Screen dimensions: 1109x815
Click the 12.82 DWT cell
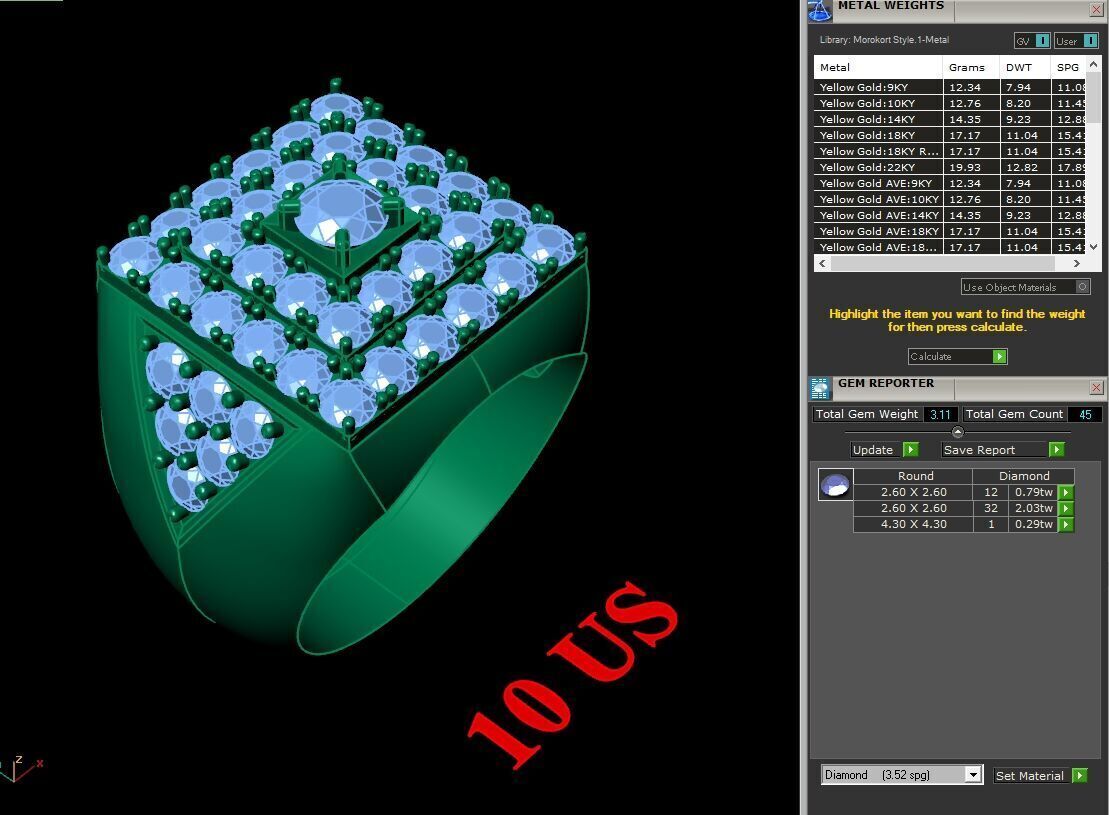(x=1025, y=167)
